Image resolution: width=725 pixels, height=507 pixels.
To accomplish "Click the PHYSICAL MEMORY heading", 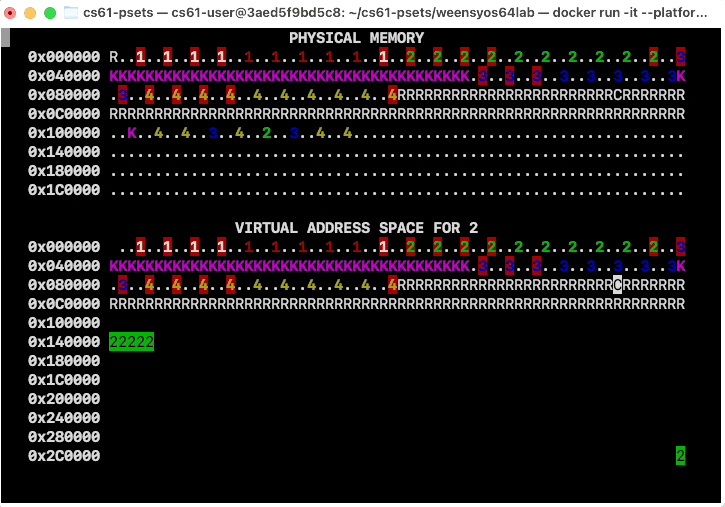I will pyautogui.click(x=356, y=38).
